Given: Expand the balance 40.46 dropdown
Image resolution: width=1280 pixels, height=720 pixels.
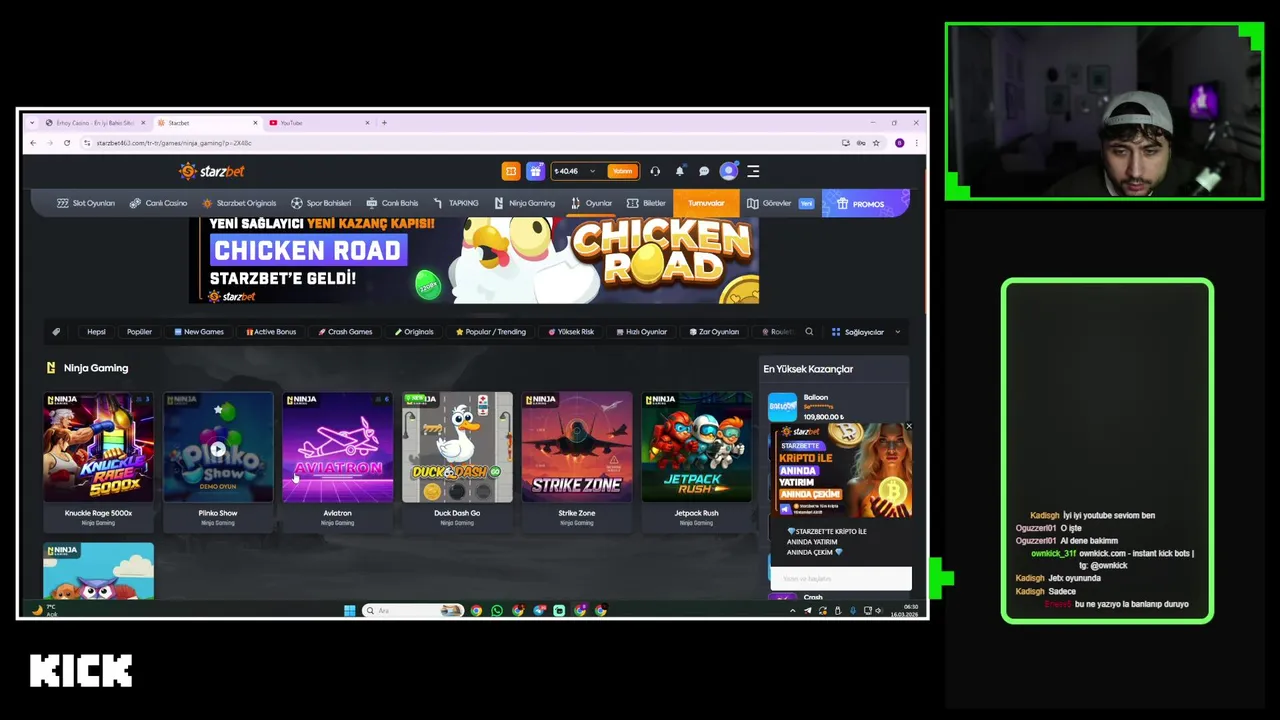Looking at the screenshot, I should tap(592, 171).
